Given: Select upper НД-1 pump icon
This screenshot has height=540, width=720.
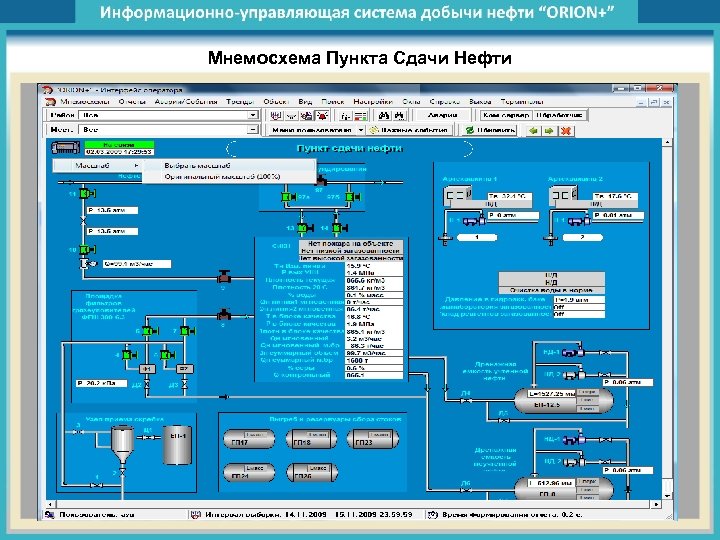Looking at the screenshot, I should point(574,352).
